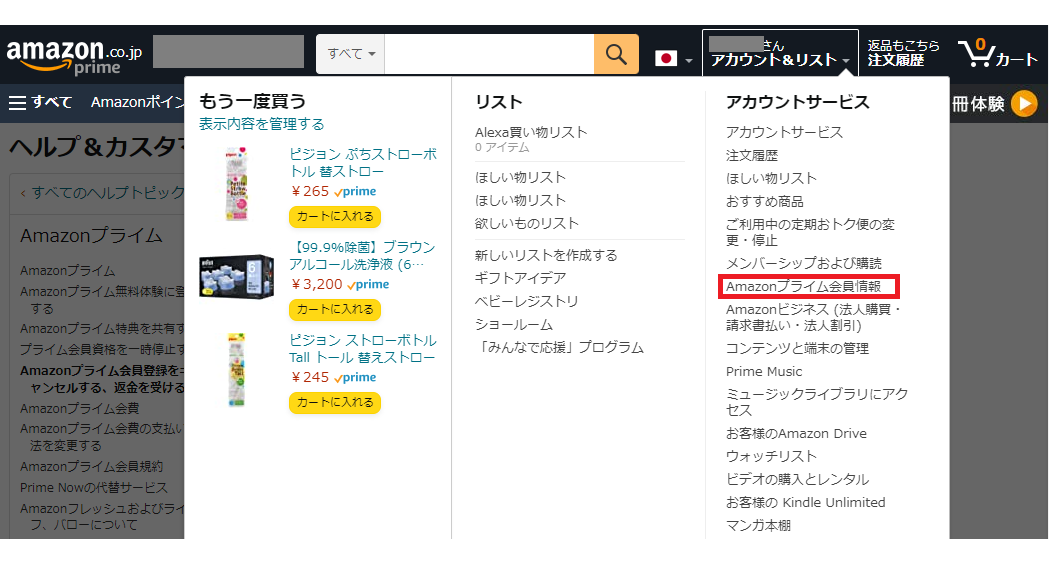Open 欲しいものリスト in the list column
1049x564 pixels.
coord(527,223)
